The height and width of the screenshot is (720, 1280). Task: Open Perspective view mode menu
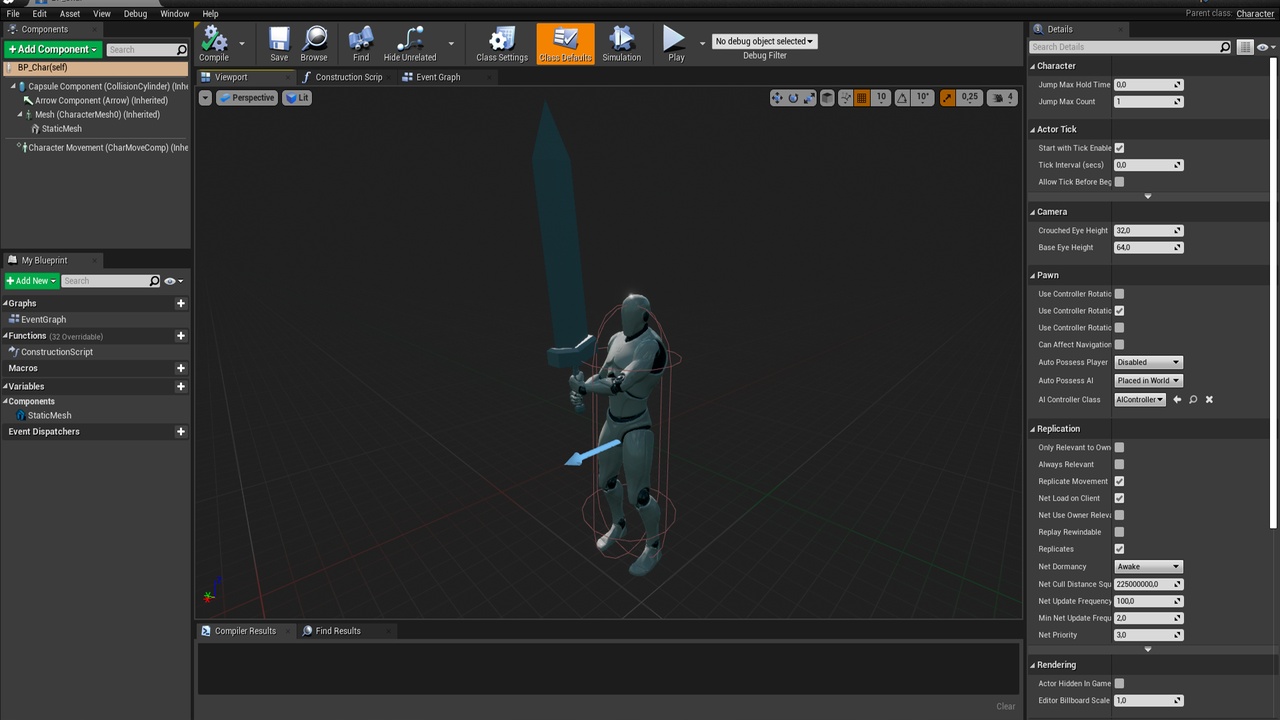click(246, 98)
